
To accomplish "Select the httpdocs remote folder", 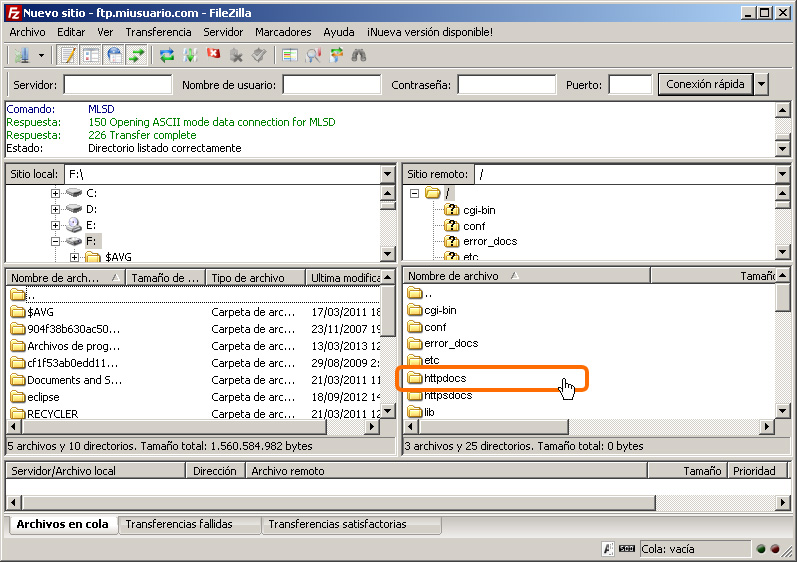I will click(437, 378).
